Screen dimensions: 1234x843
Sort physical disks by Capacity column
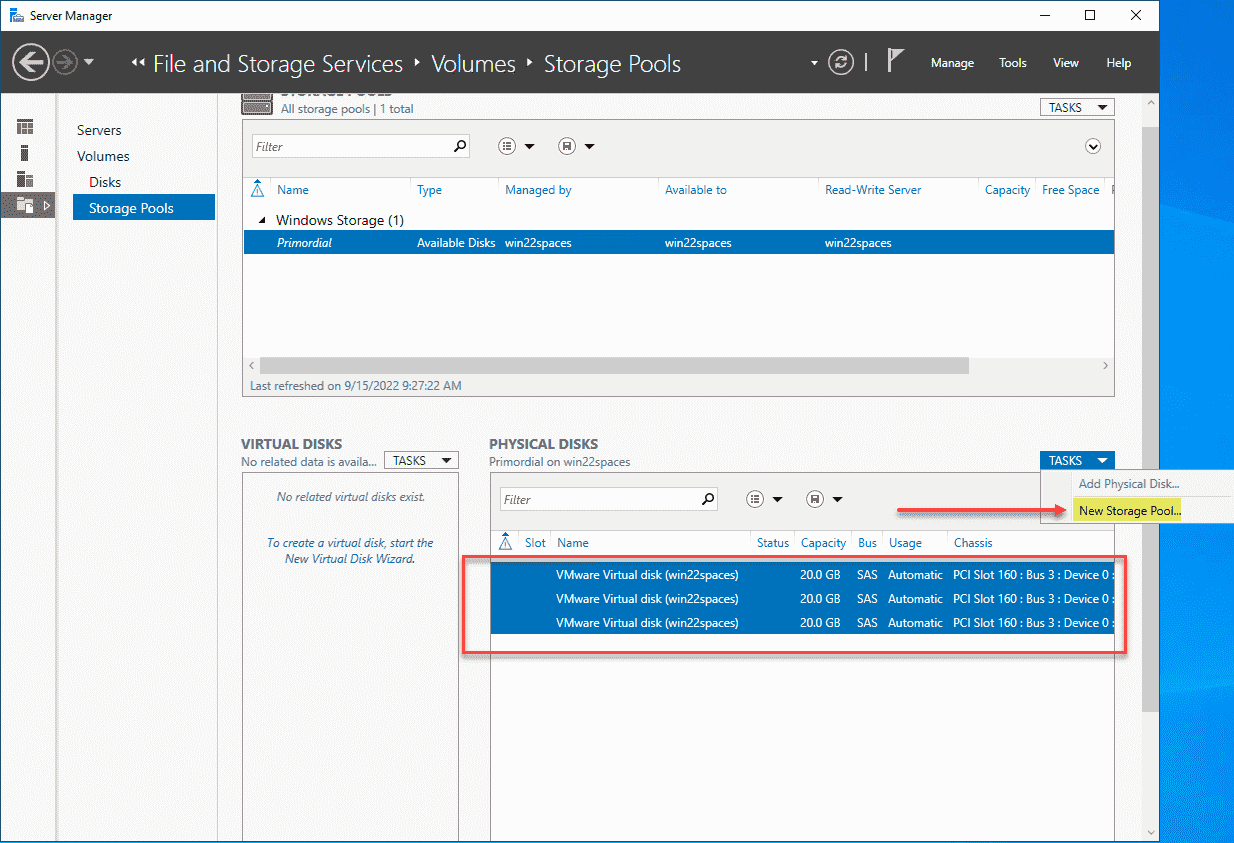(x=824, y=543)
